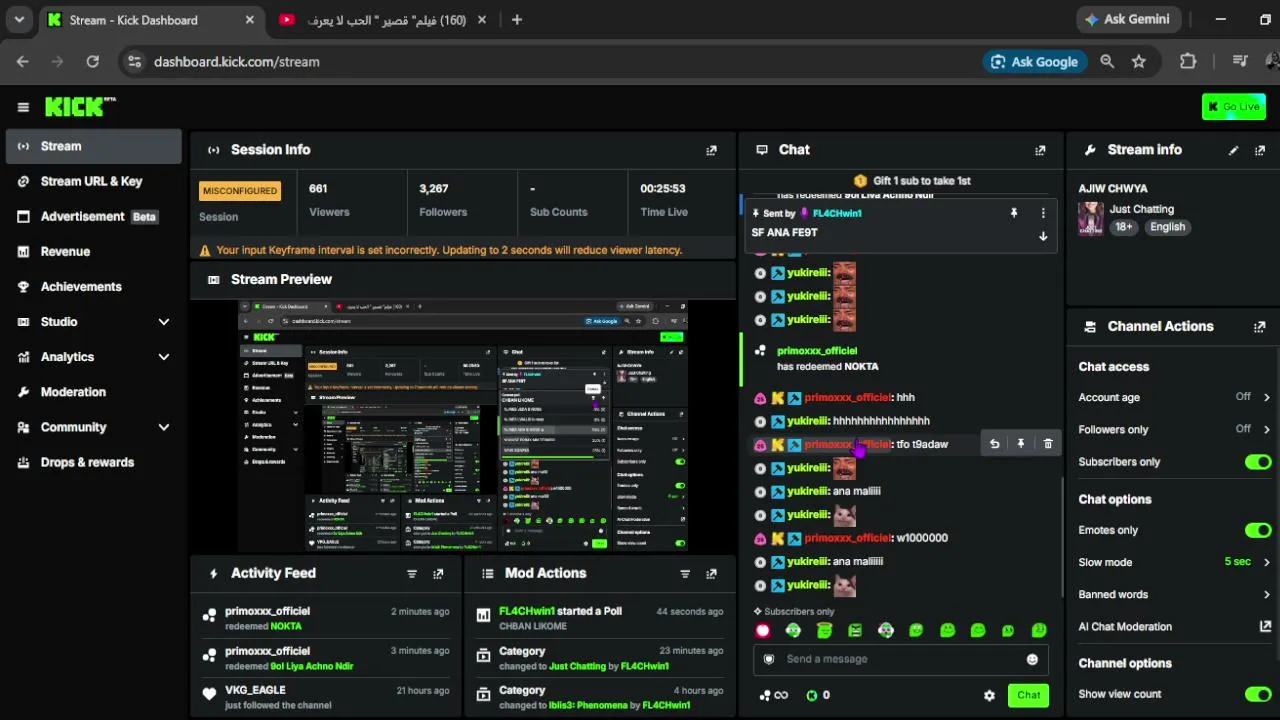Open the hamburger sidebar menu
Screen dimensions: 1280x720
(23, 107)
